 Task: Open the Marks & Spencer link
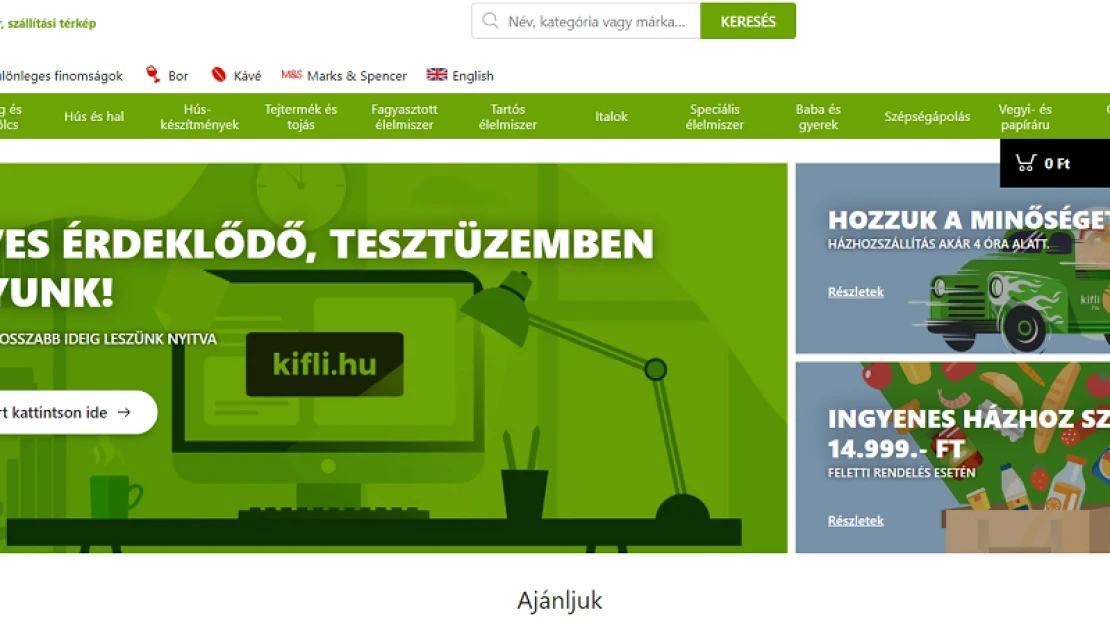point(357,76)
